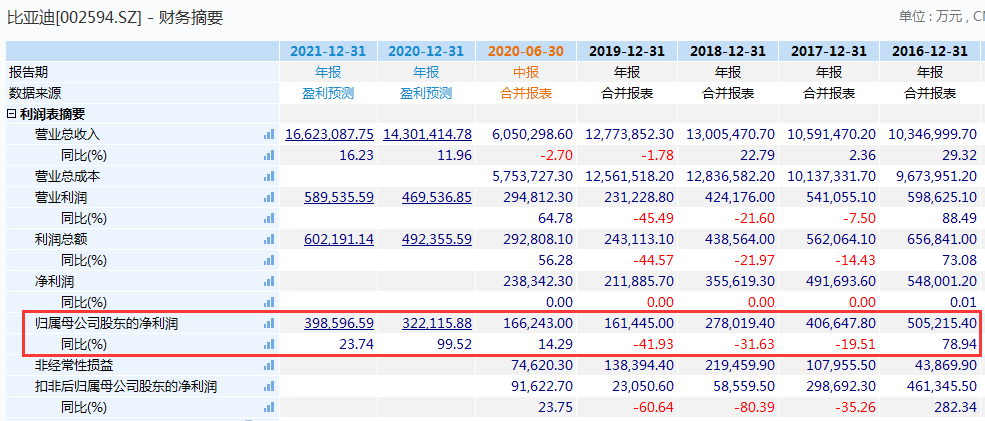Select the 2020-12-31 column header
Image resolution: width=985 pixels, height=421 pixels.
tap(426, 51)
